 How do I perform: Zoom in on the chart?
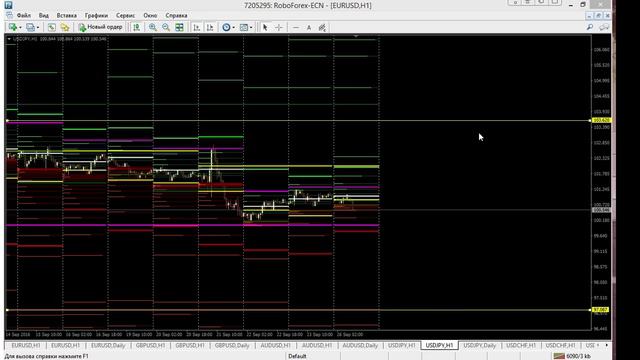coord(153,27)
